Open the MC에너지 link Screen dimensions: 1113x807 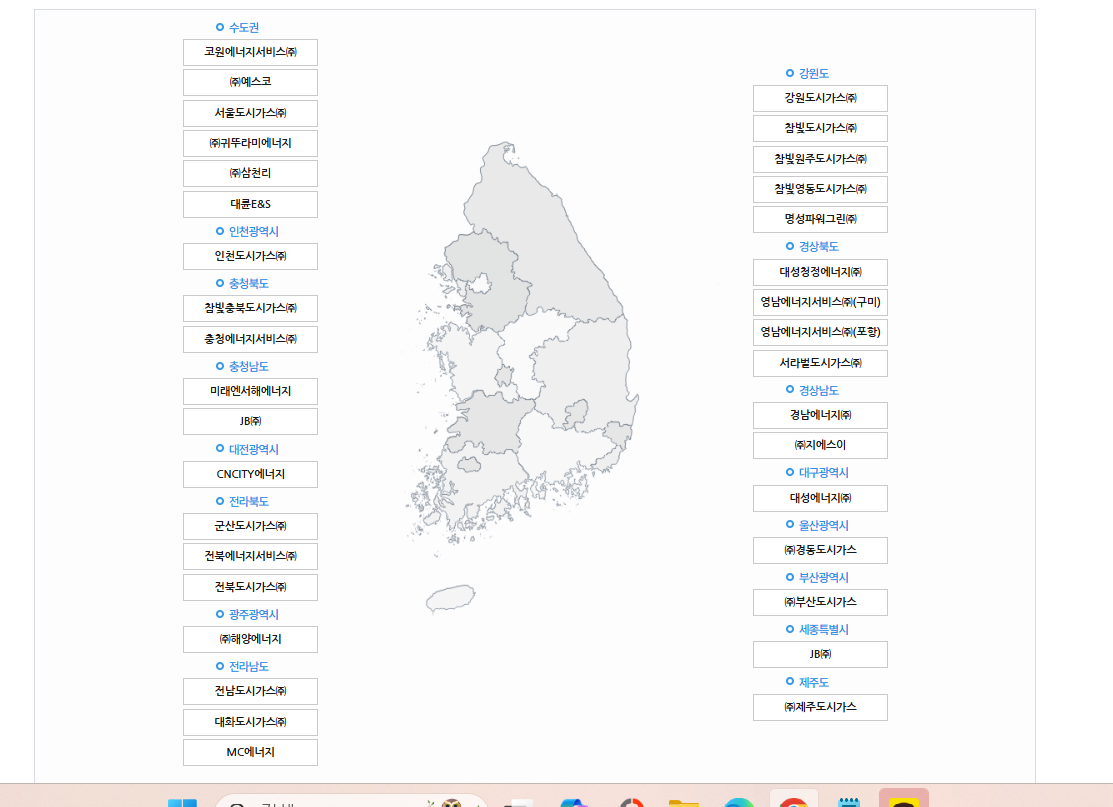coord(250,752)
